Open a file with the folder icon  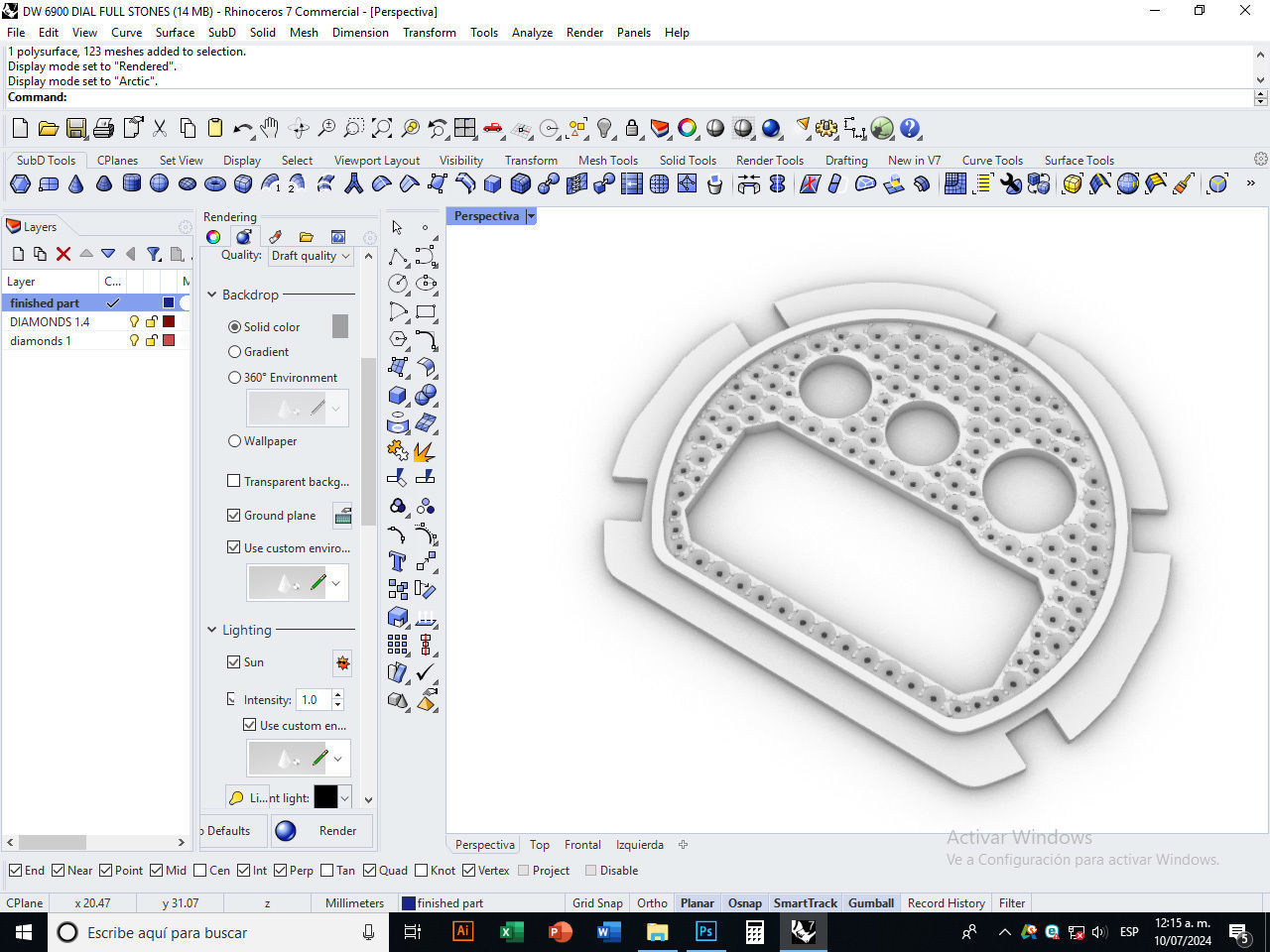coord(48,128)
